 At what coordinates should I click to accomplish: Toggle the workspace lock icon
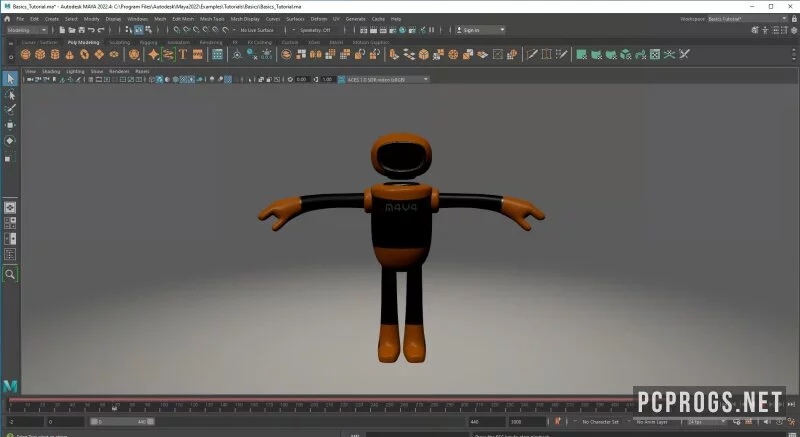[794, 19]
